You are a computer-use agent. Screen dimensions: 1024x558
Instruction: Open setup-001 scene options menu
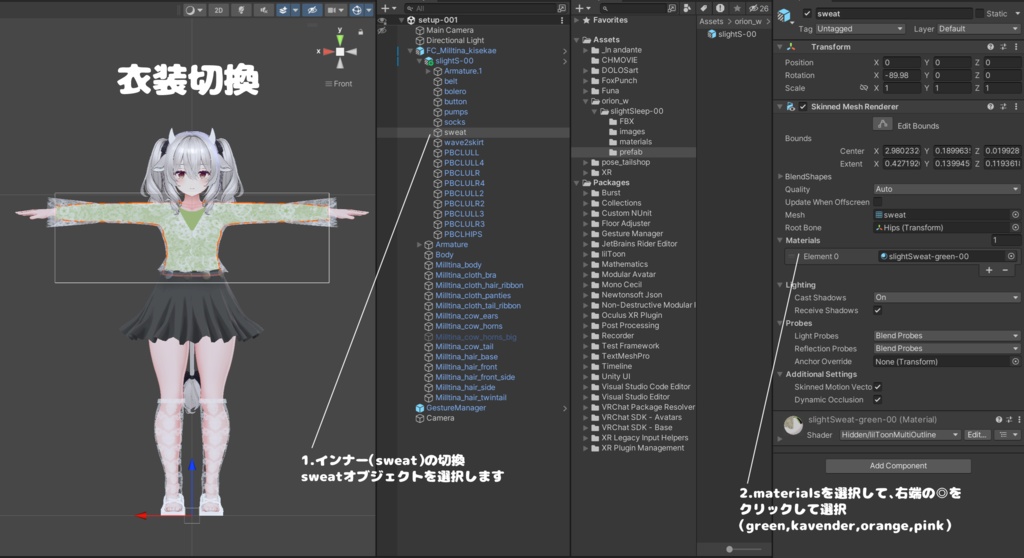click(x=562, y=20)
